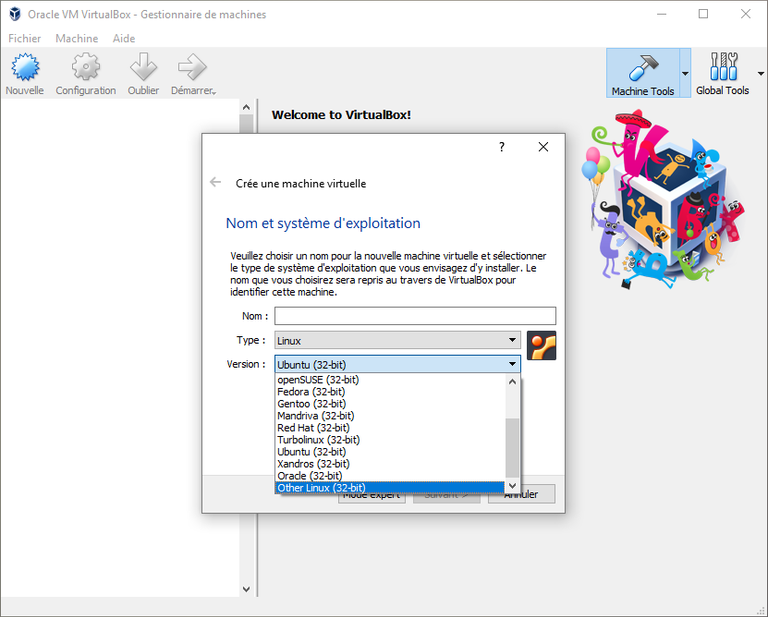
Task: Open the Fichier menu
Action: tap(24, 38)
